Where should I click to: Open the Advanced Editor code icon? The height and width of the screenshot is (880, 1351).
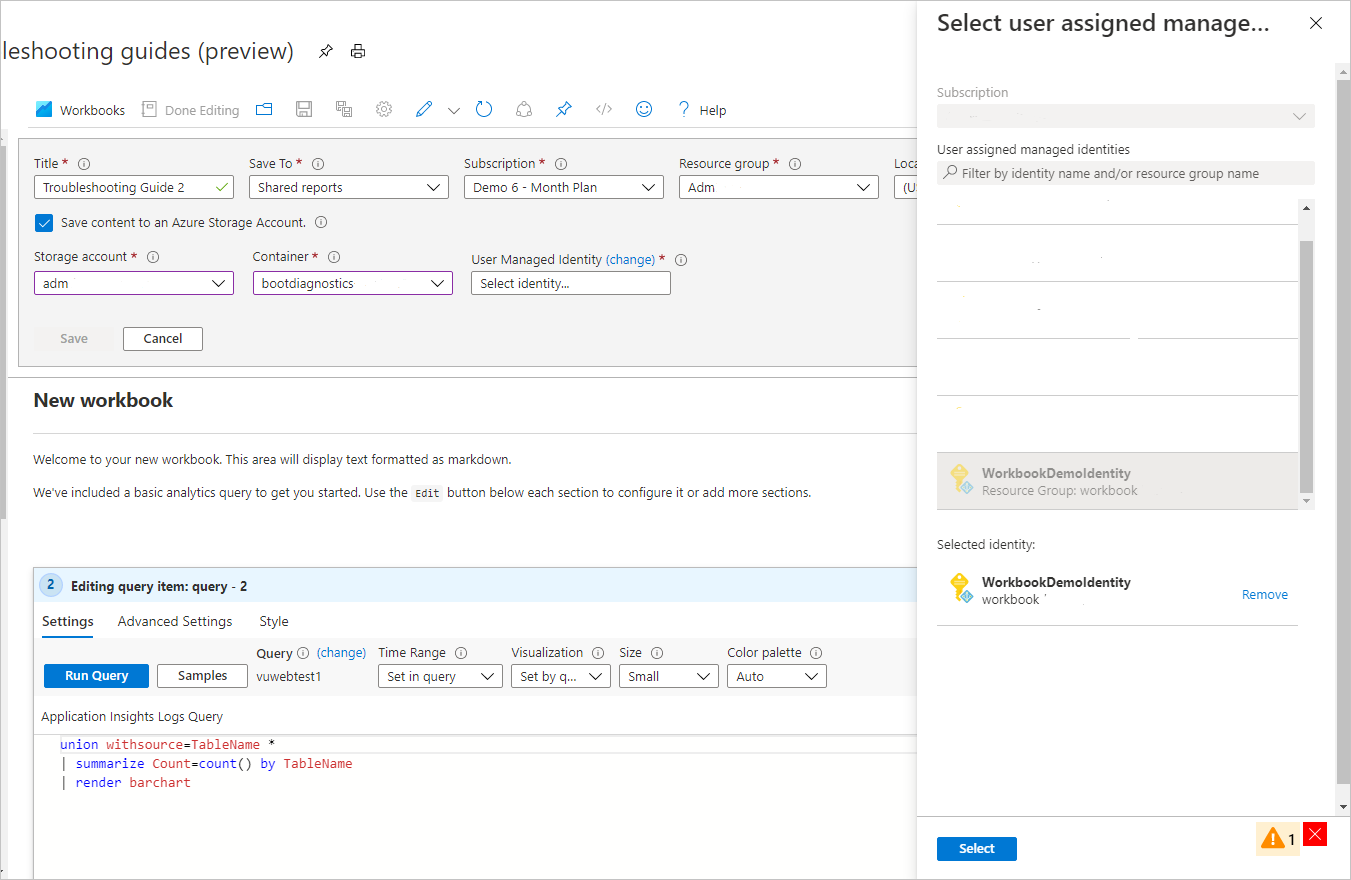point(604,110)
